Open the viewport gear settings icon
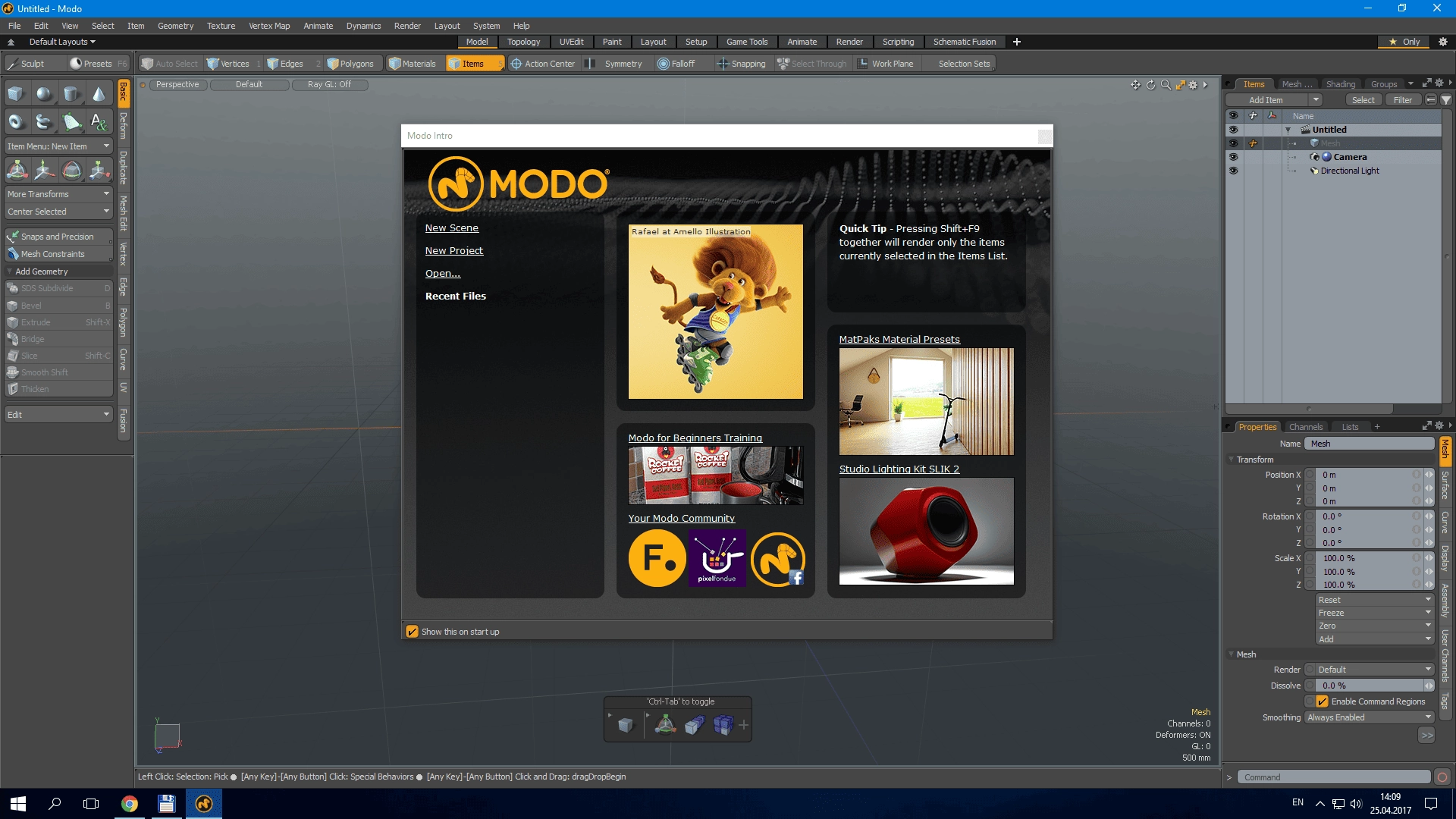The image size is (1456, 819). tap(1193, 85)
